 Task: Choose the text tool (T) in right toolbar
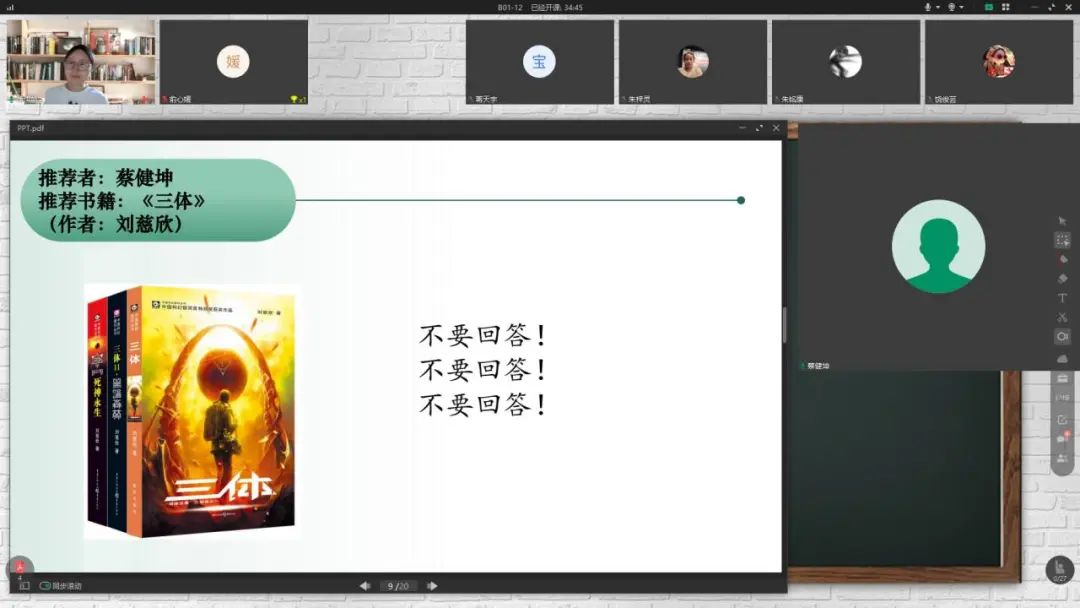point(1062,298)
